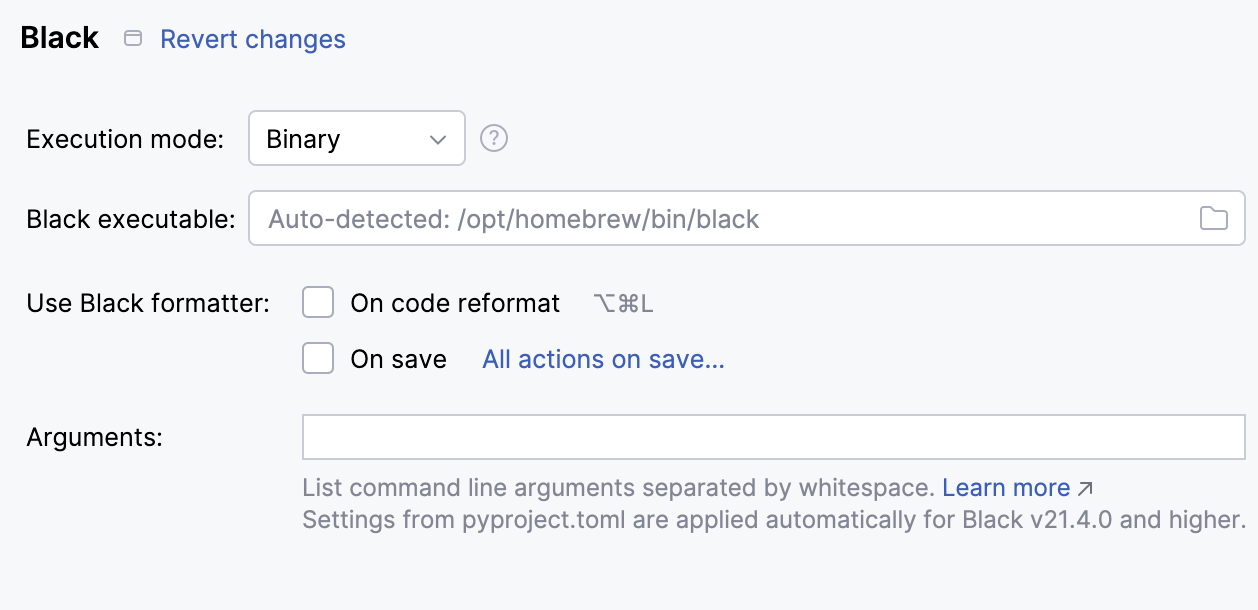Open the Execution mode dropdown
The width and height of the screenshot is (1258, 610).
click(x=357, y=139)
